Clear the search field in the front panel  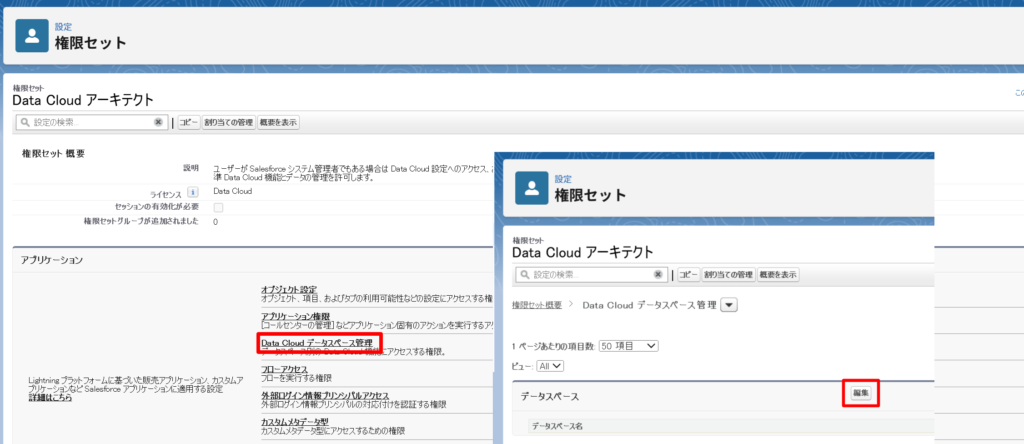[x=658, y=275]
